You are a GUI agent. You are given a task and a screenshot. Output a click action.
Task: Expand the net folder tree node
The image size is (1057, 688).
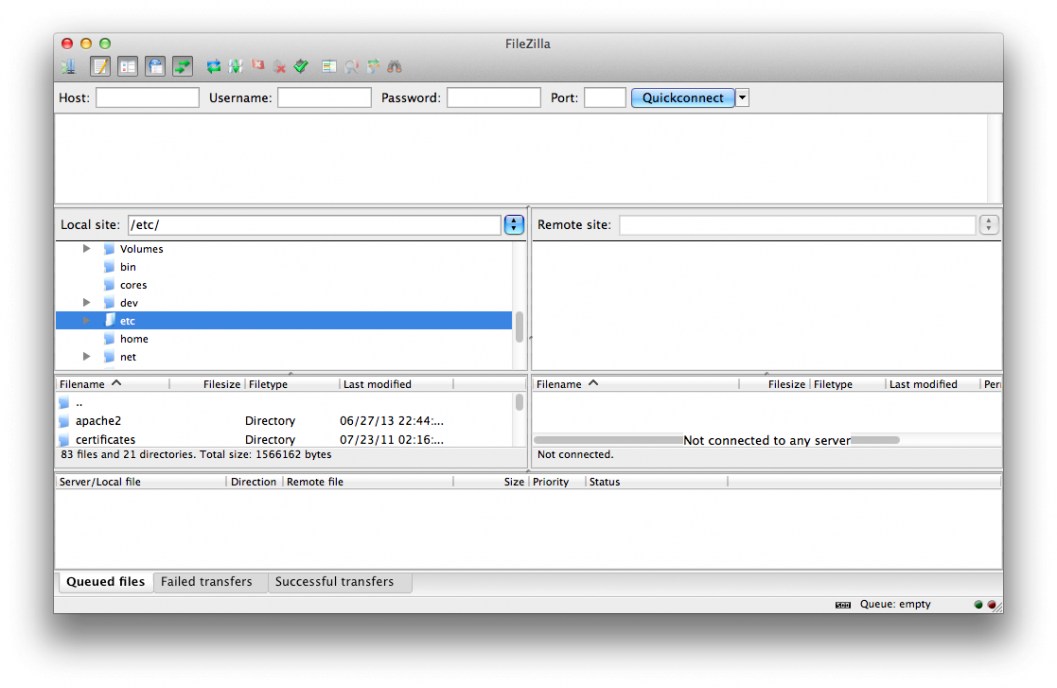pyautogui.click(x=86, y=356)
